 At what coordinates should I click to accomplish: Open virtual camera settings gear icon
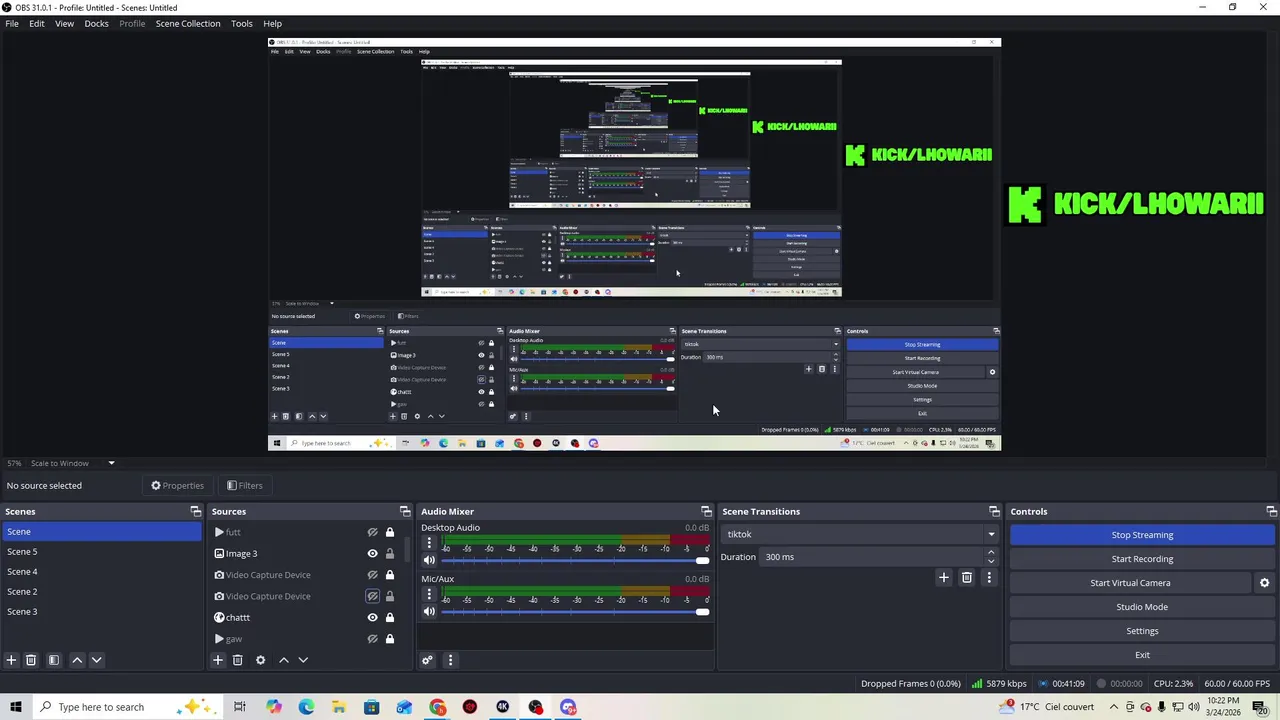point(1264,583)
